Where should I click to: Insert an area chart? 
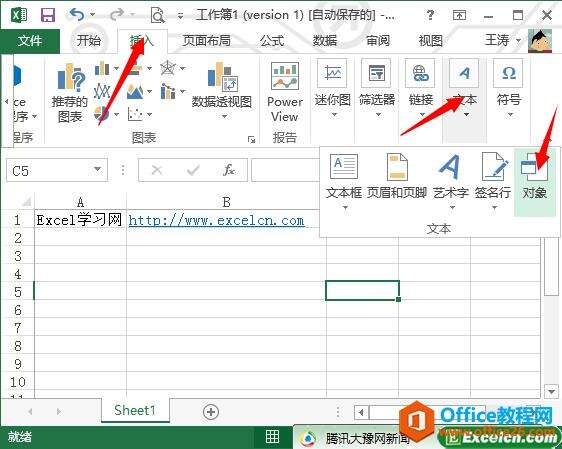coord(135,91)
